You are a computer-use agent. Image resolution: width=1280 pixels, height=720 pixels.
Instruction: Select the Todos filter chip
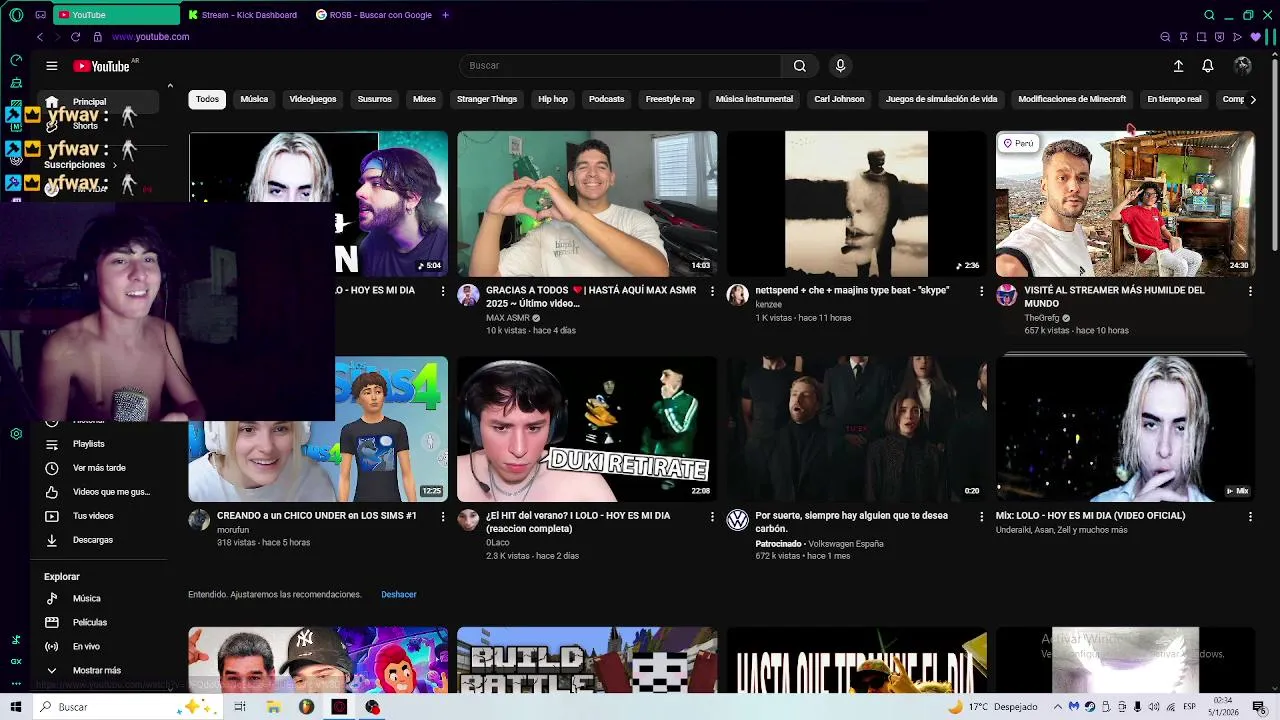tap(207, 99)
